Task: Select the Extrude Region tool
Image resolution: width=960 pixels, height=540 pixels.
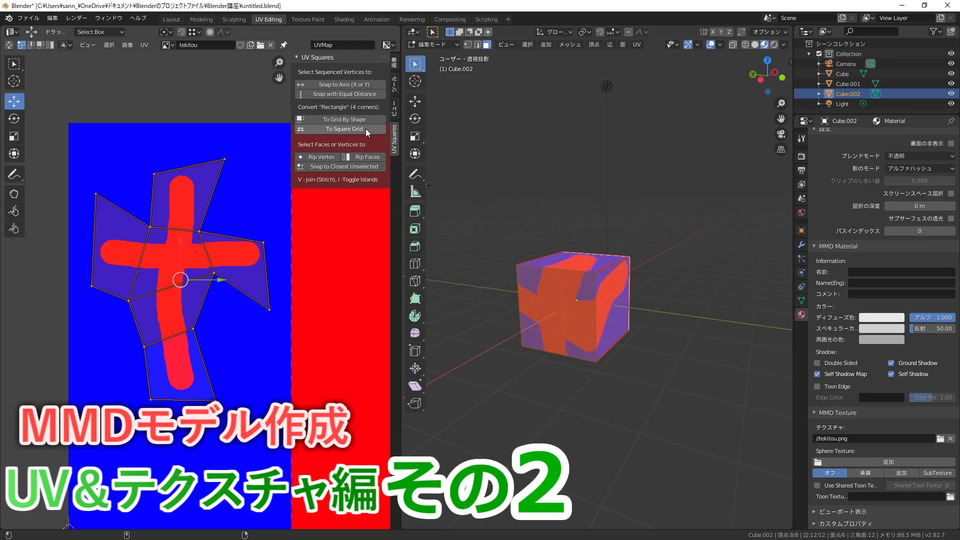Action: [415, 211]
